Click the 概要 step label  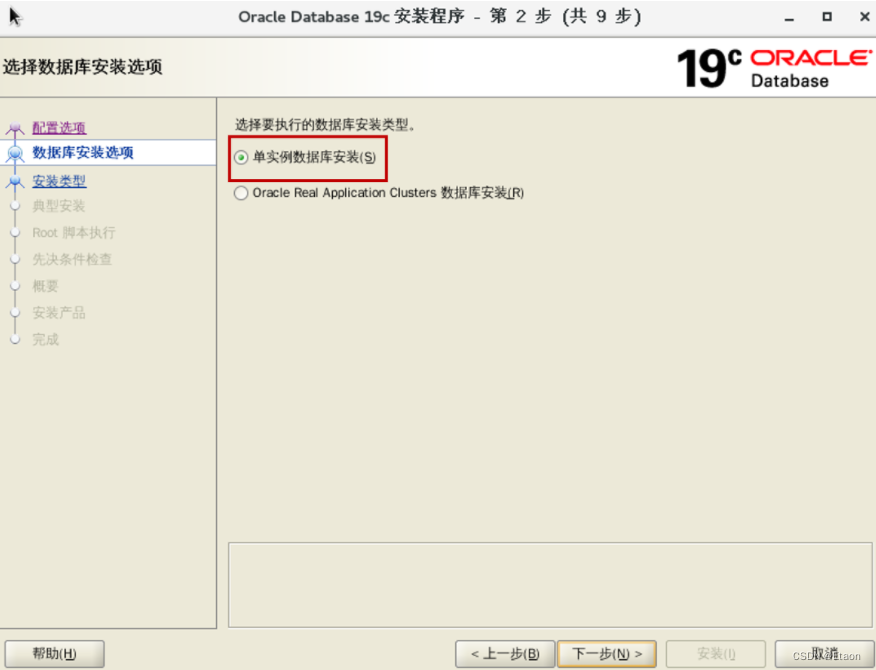click(45, 286)
